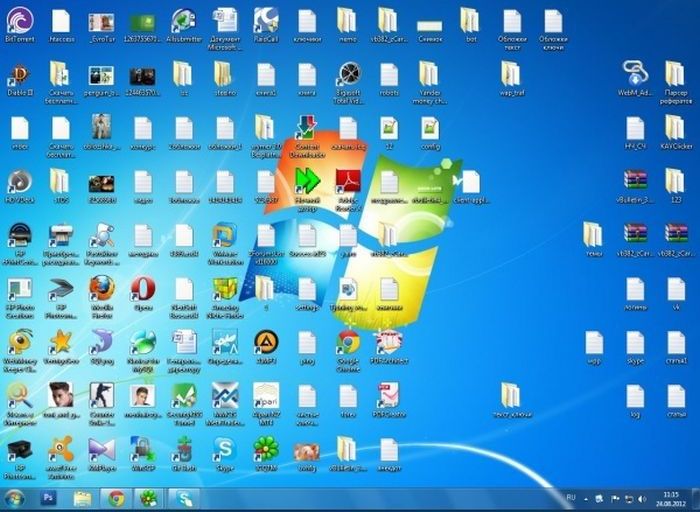Open the Windows Start menu
The image size is (700, 512).
click(x=15, y=497)
